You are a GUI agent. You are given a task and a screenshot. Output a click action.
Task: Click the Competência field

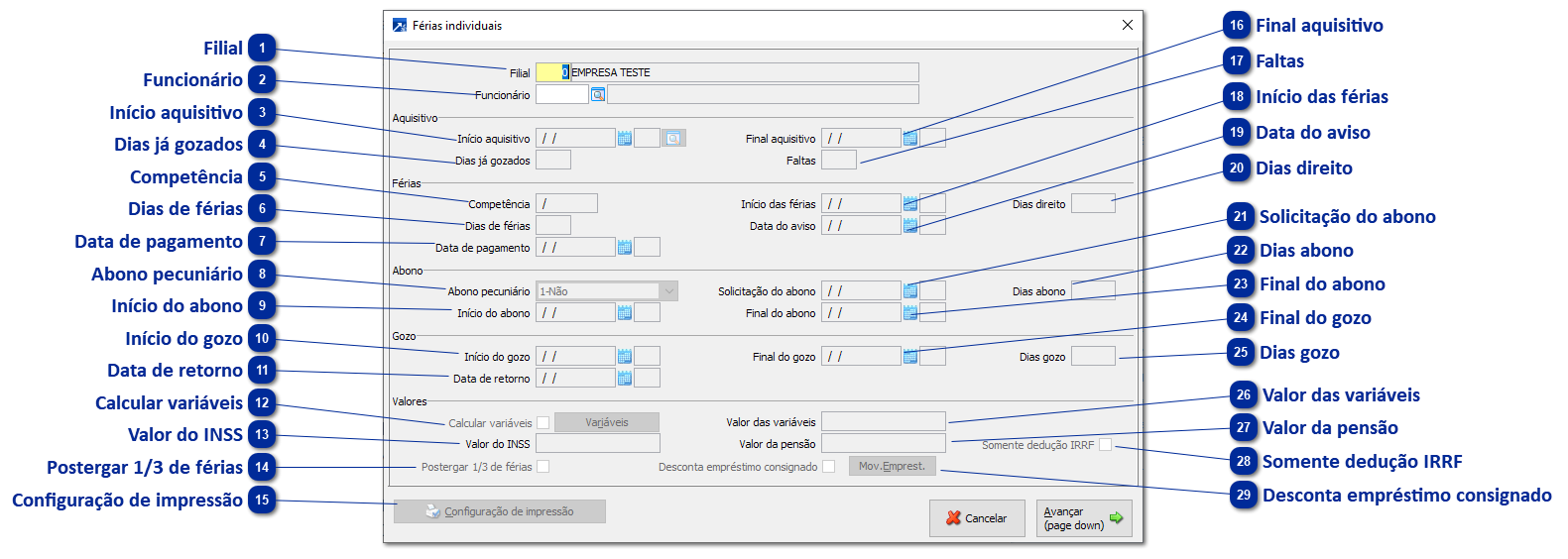click(x=566, y=204)
